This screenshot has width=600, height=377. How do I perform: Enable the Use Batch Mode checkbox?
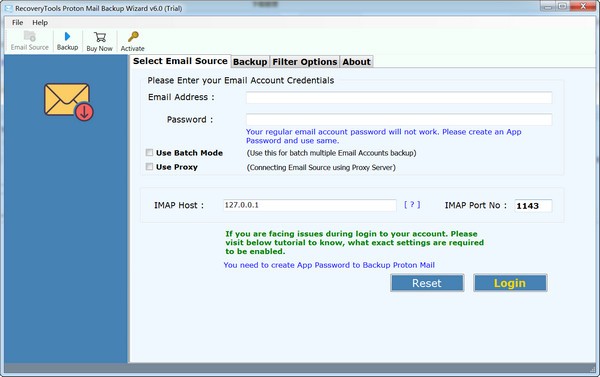pos(149,153)
